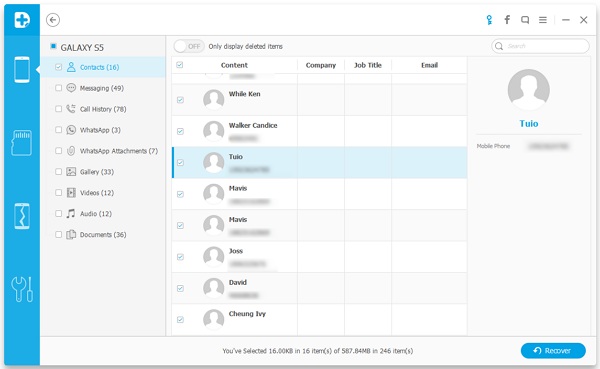The width and height of the screenshot is (600, 369).
Task: Check the WhatsApp (3) checkbox
Action: click(x=58, y=130)
